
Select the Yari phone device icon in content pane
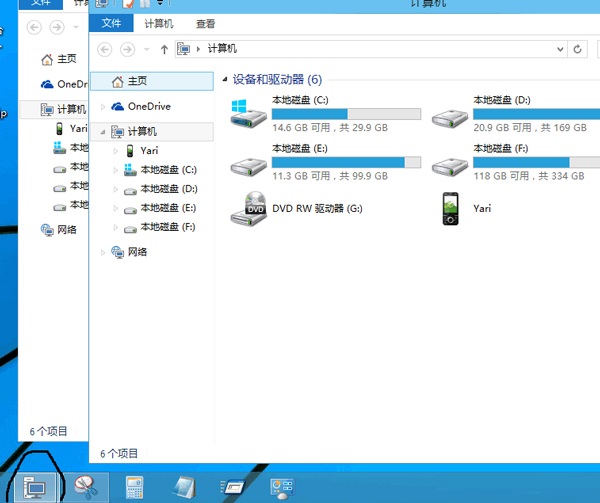click(450, 208)
